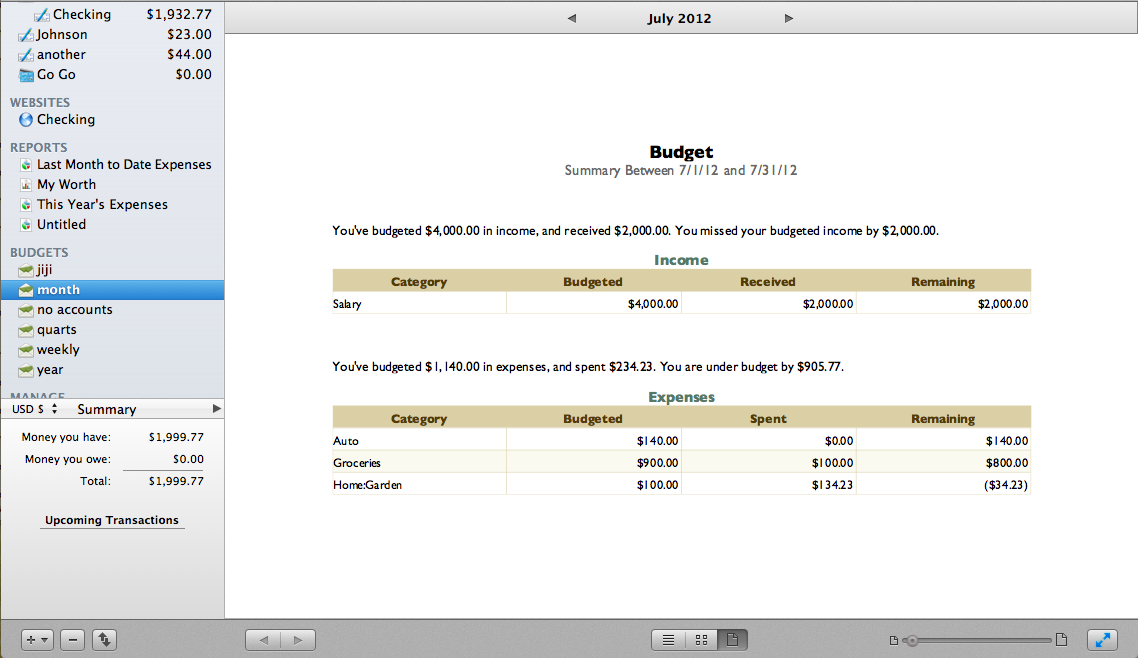Click the Upcoming Transactions link
This screenshot has height=658, width=1138.
point(112,520)
